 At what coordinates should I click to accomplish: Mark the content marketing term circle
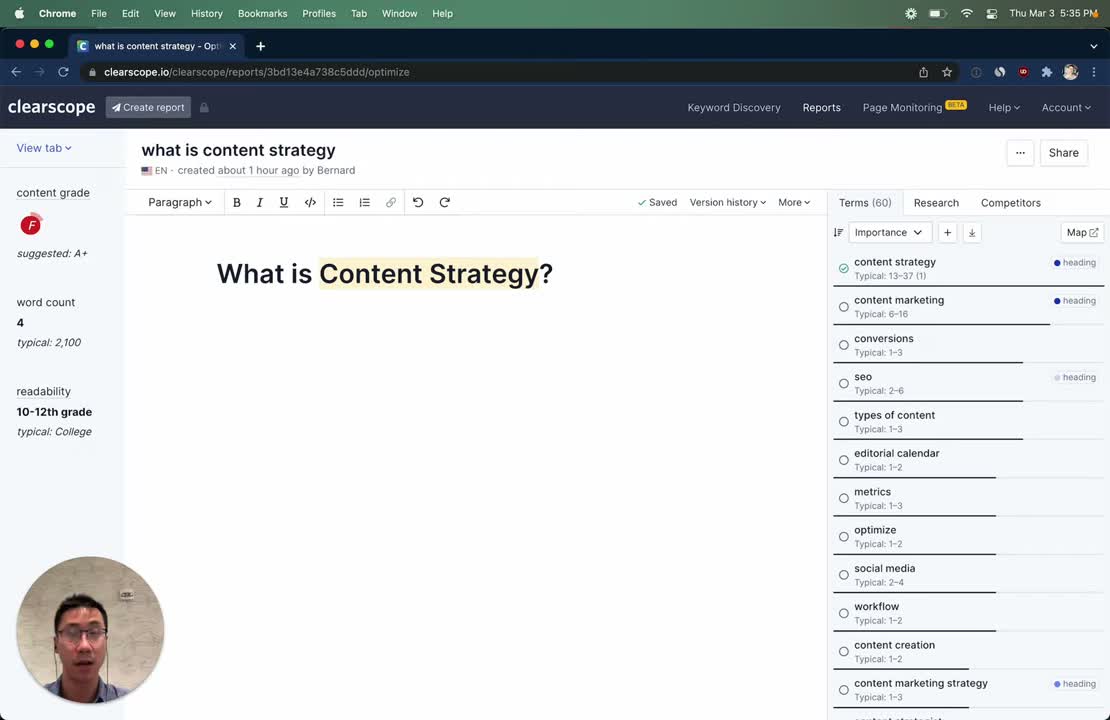[843, 307]
